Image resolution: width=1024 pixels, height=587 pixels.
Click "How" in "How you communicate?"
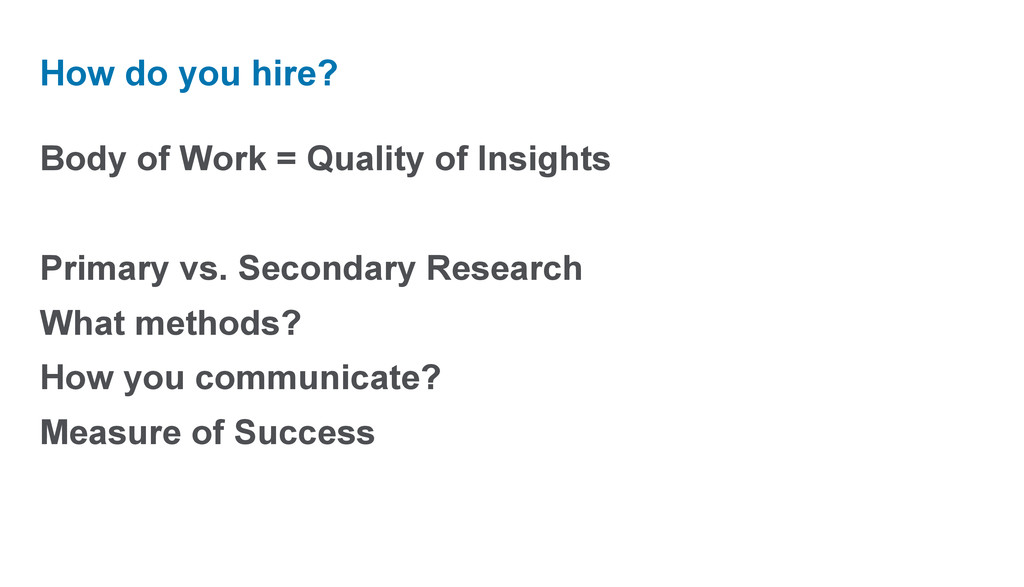click(x=76, y=377)
